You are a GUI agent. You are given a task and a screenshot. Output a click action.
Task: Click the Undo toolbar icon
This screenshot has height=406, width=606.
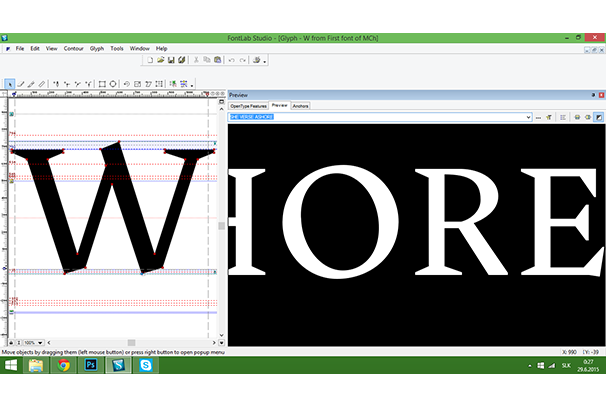tap(231, 60)
